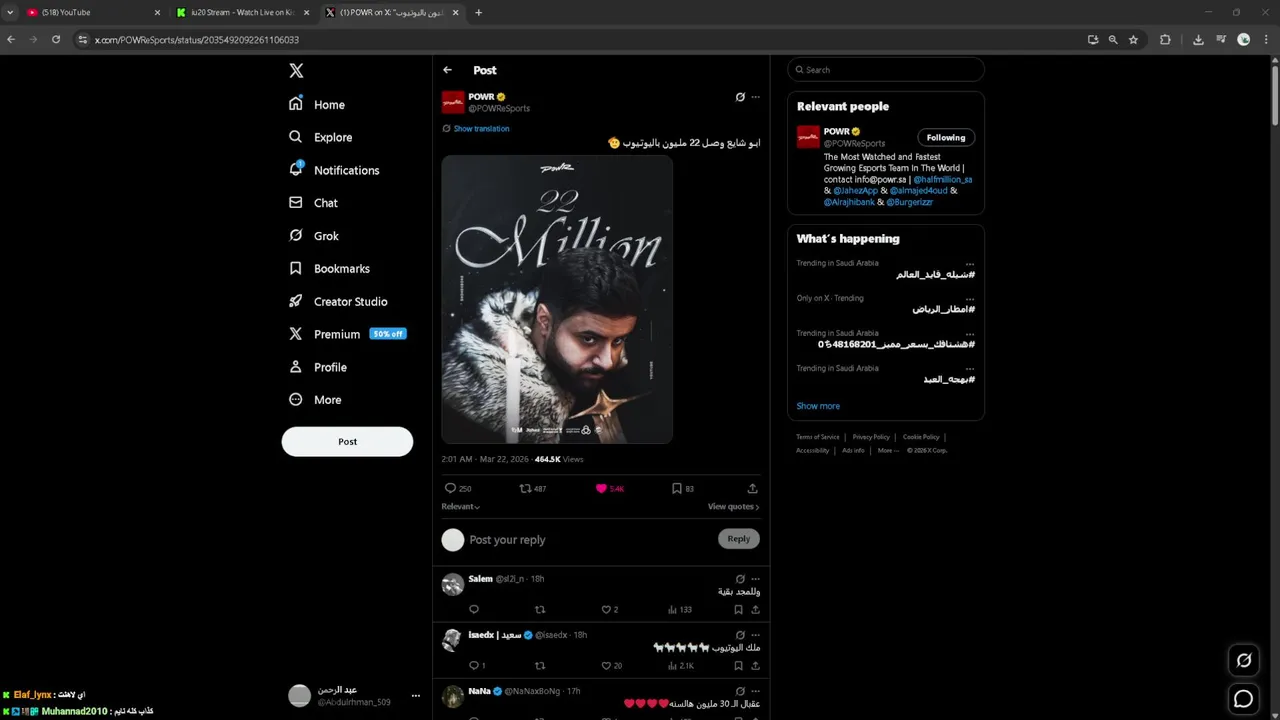Open Creator Studio
1280x720 pixels.
[x=338, y=301]
